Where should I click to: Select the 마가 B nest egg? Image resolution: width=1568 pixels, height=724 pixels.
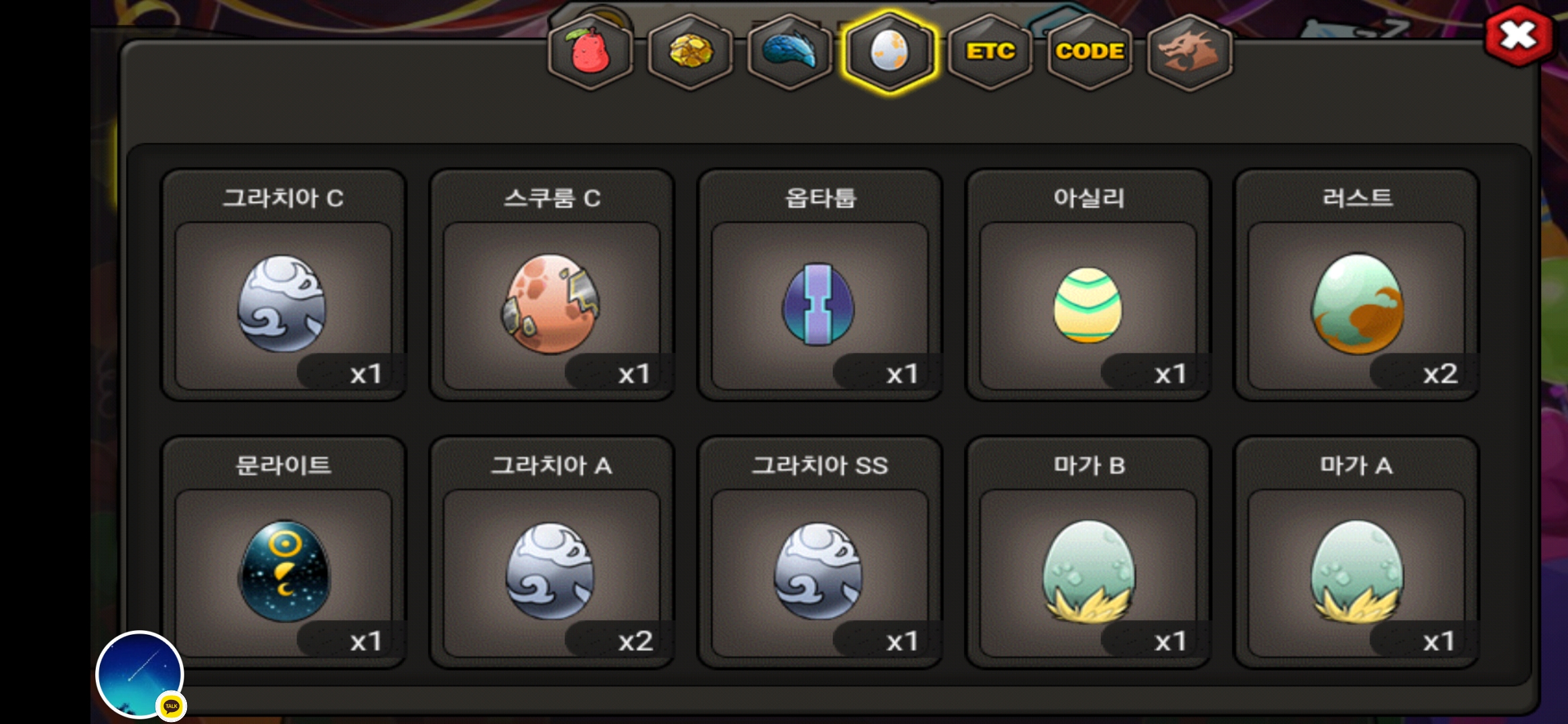tap(1088, 552)
